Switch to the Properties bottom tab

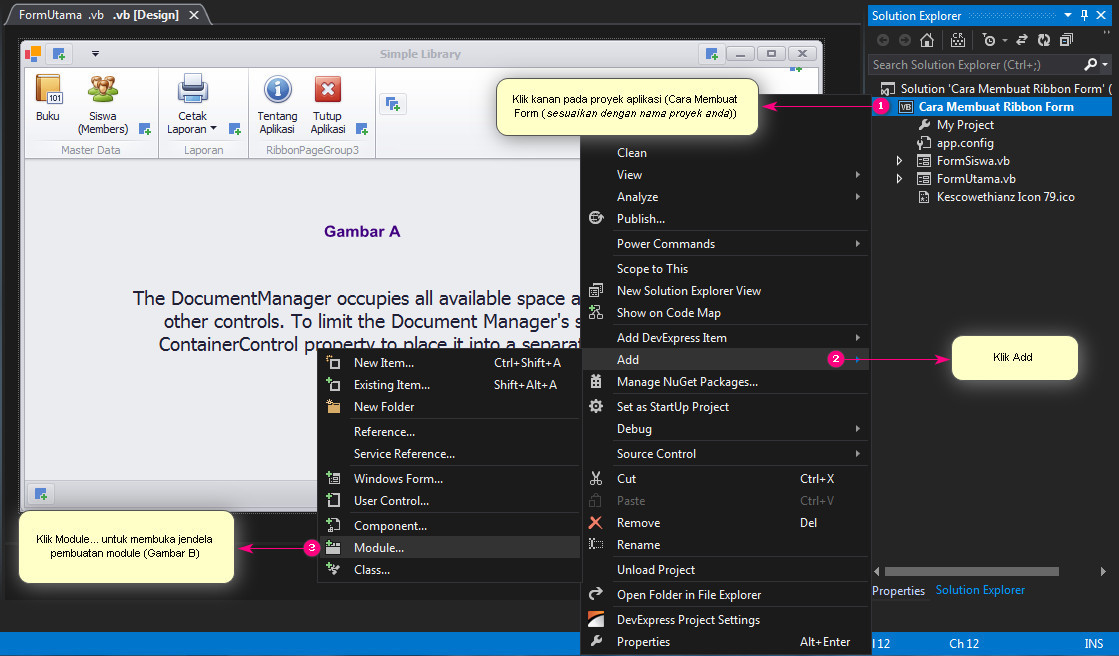coord(898,590)
